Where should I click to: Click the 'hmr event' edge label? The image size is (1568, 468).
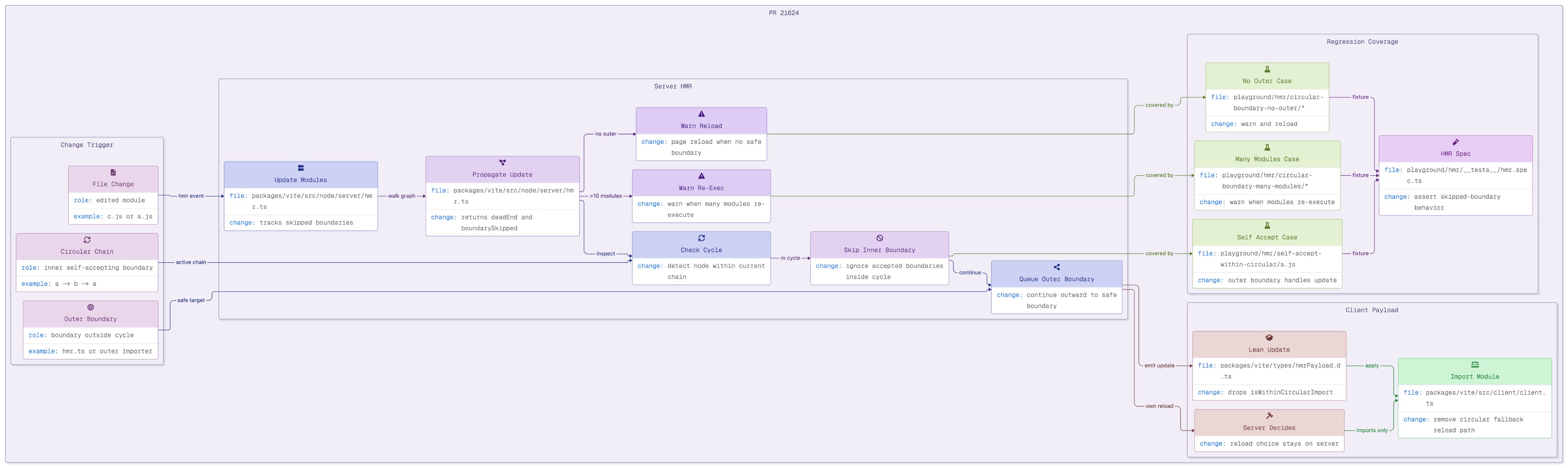191,196
